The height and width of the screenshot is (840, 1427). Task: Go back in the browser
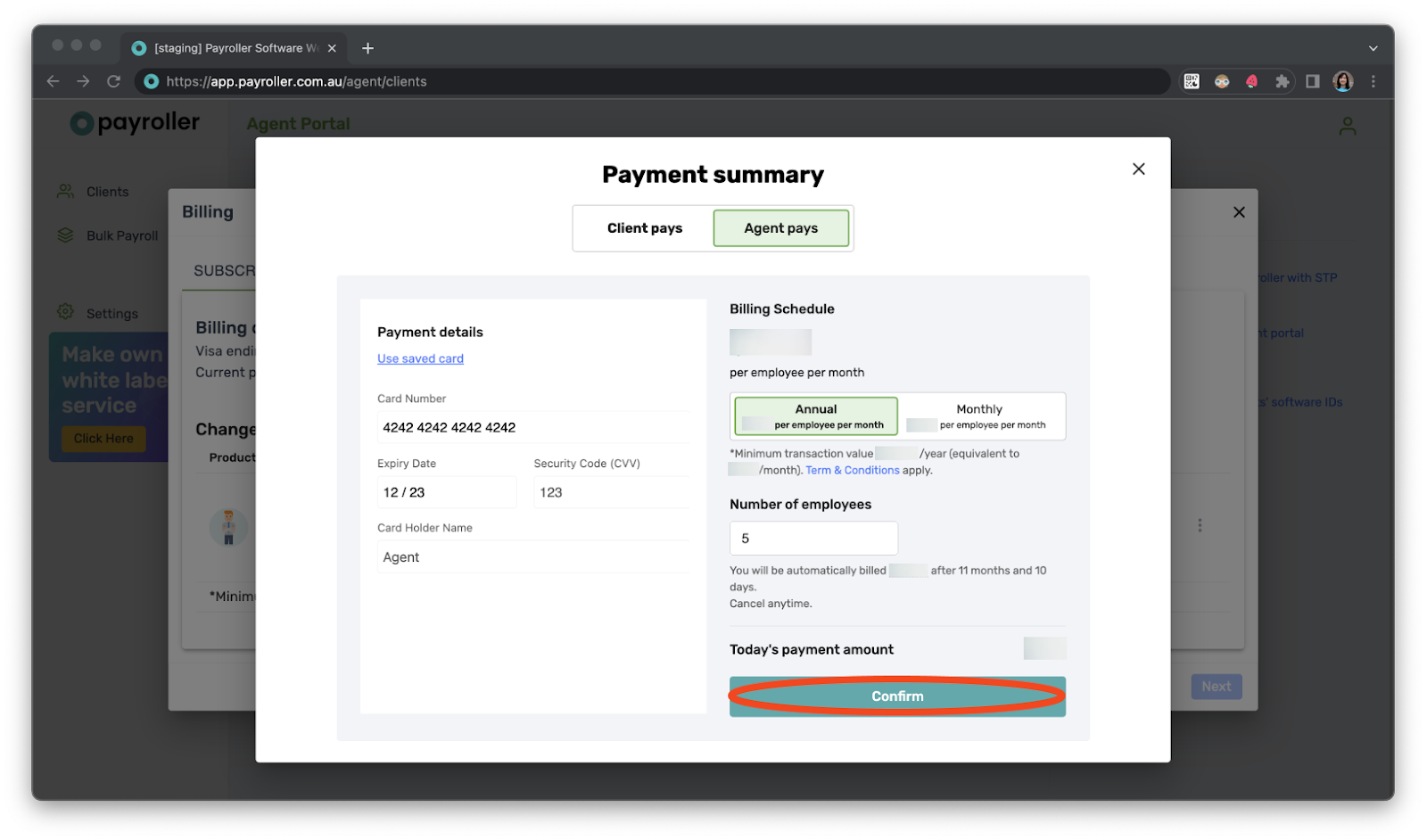pos(53,81)
